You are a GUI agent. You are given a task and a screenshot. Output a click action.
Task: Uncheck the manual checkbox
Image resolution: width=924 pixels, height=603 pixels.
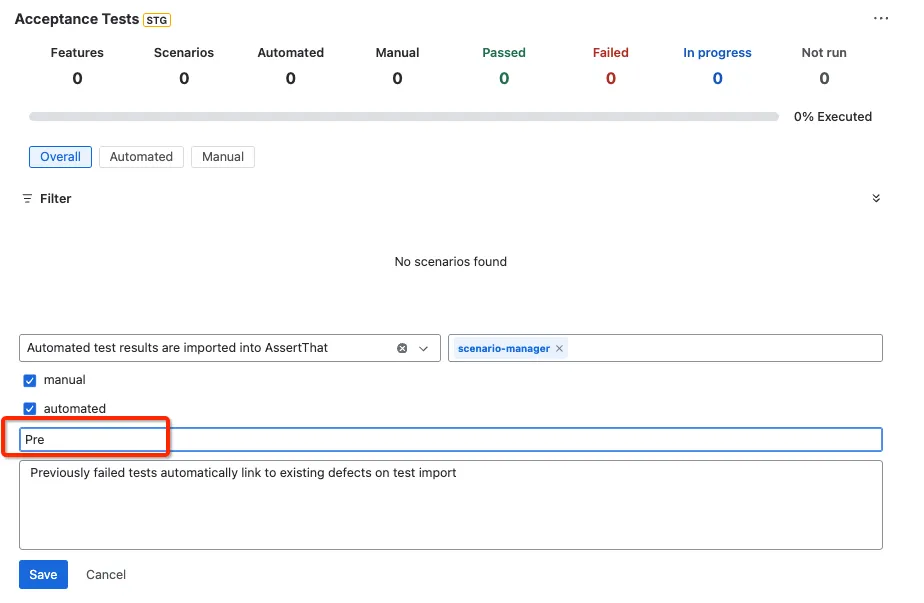(29, 380)
